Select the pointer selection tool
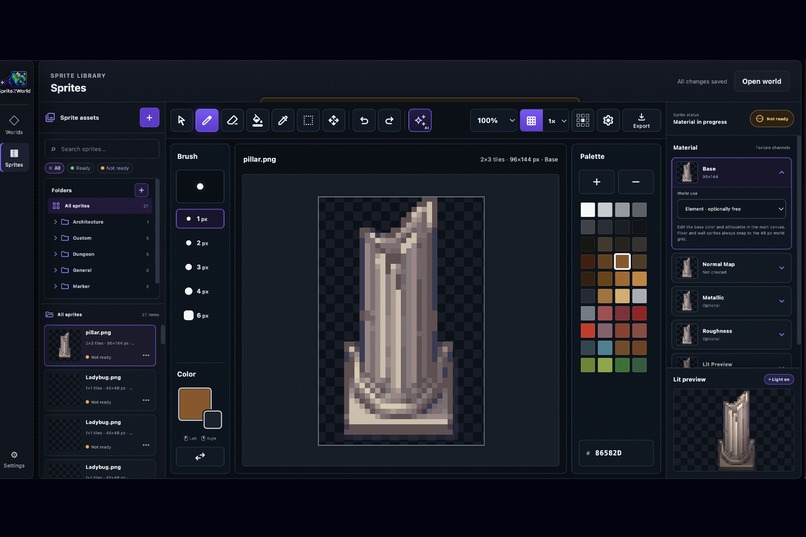 pyautogui.click(x=181, y=120)
